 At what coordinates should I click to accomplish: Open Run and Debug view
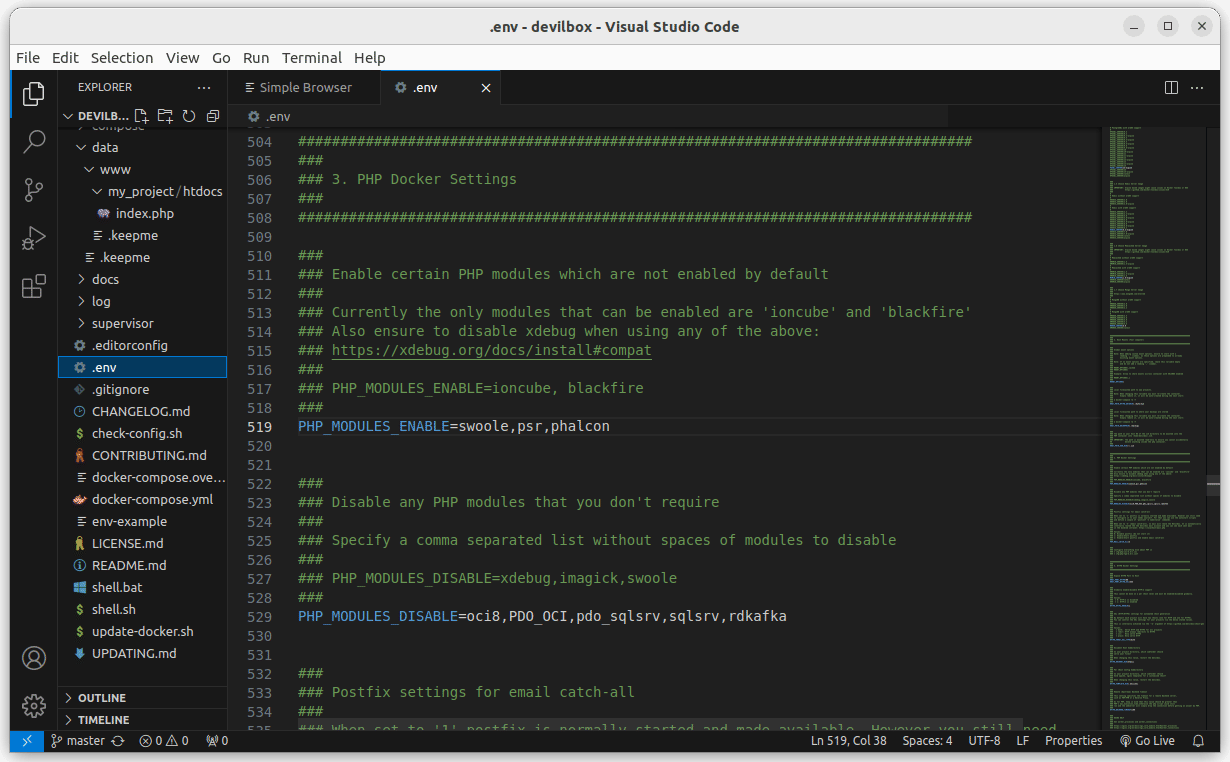(34, 238)
